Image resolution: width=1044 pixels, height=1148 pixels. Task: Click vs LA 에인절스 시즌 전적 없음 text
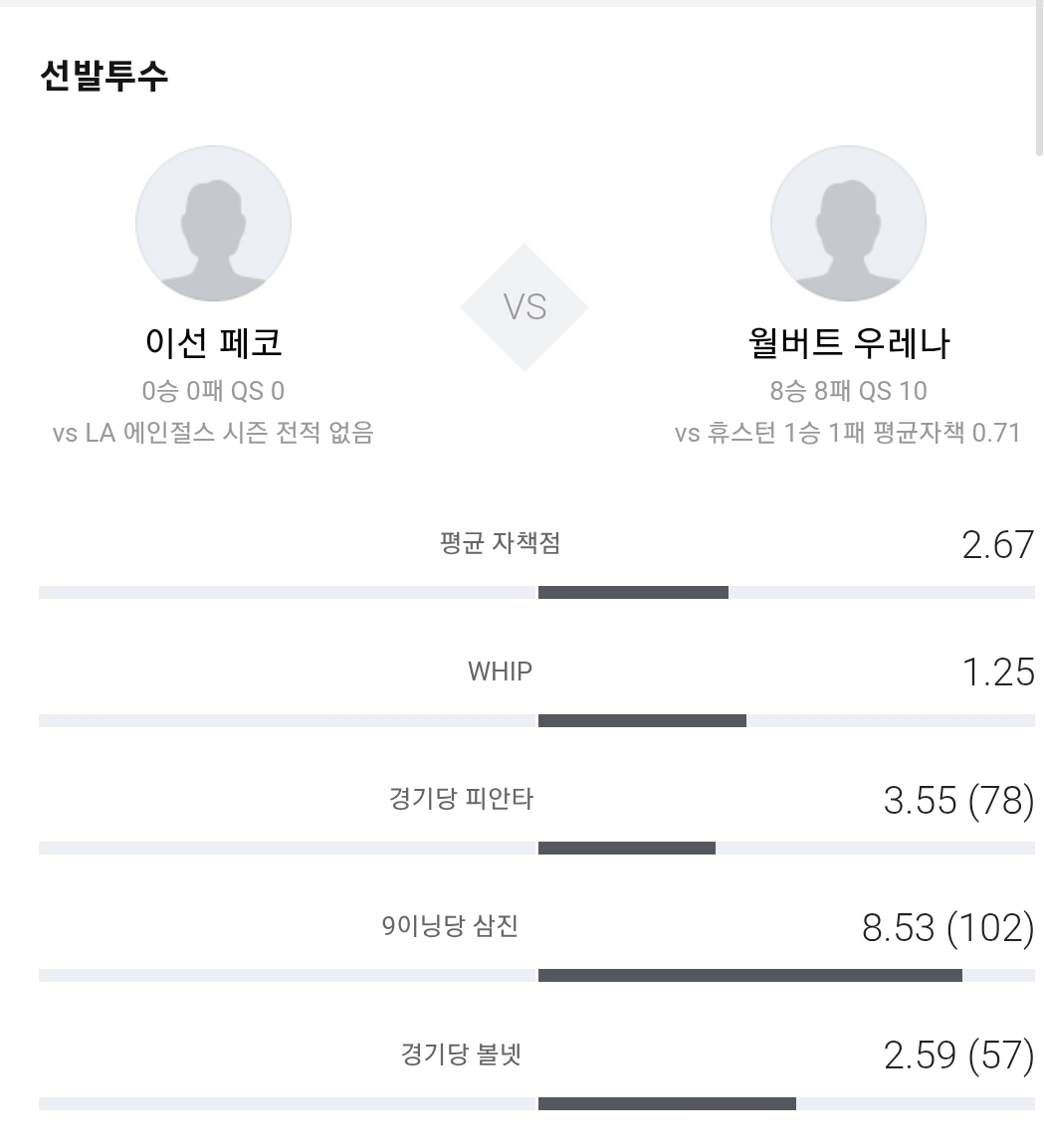click(213, 433)
